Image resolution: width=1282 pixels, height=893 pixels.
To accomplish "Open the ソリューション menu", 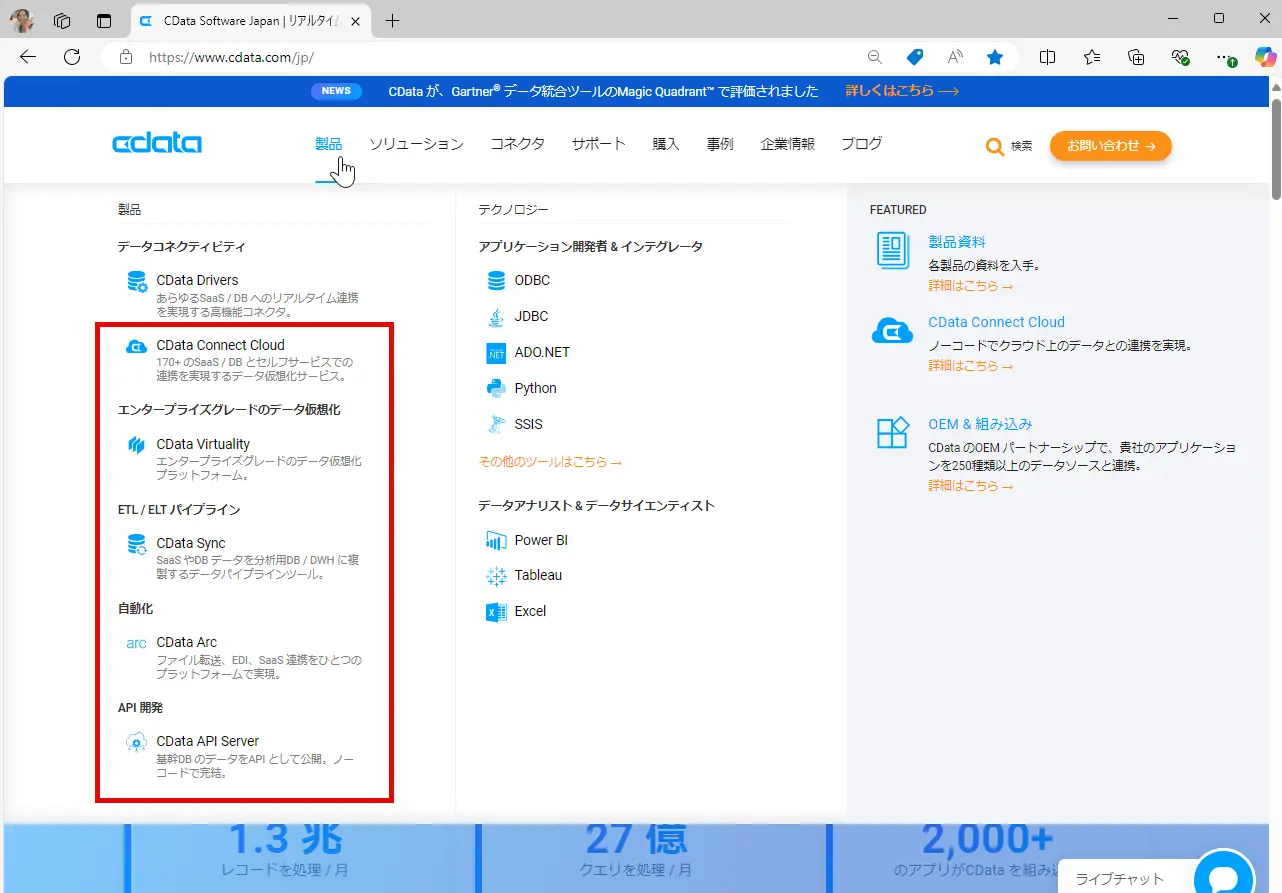I will tap(416, 144).
